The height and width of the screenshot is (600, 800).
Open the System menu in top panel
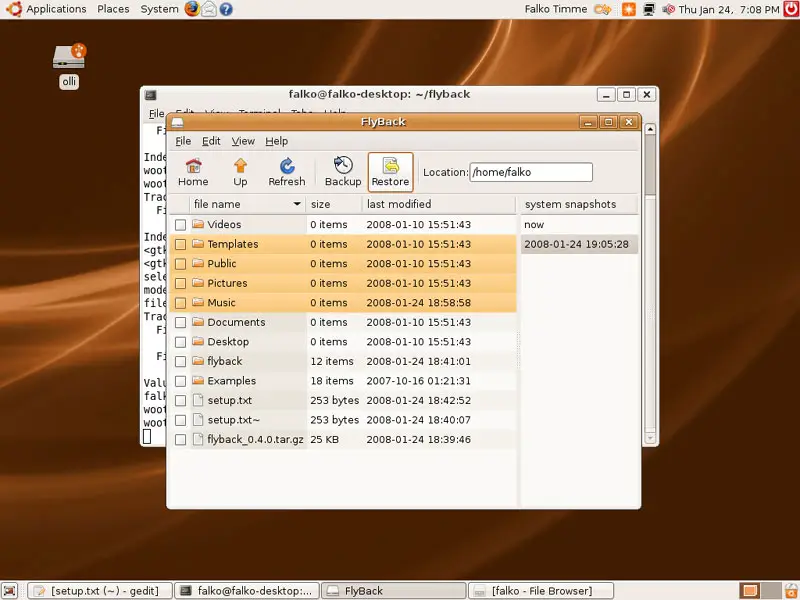[159, 9]
